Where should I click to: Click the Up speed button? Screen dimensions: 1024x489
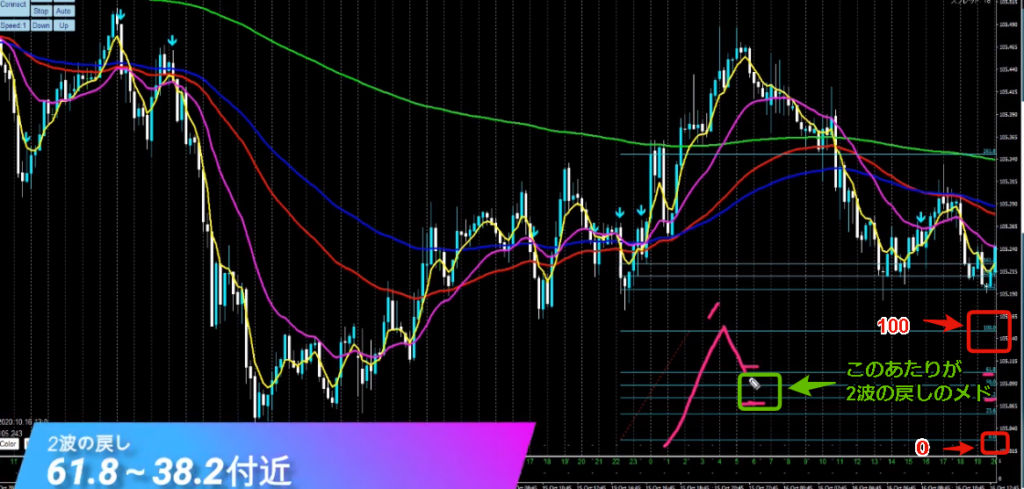[x=63, y=25]
